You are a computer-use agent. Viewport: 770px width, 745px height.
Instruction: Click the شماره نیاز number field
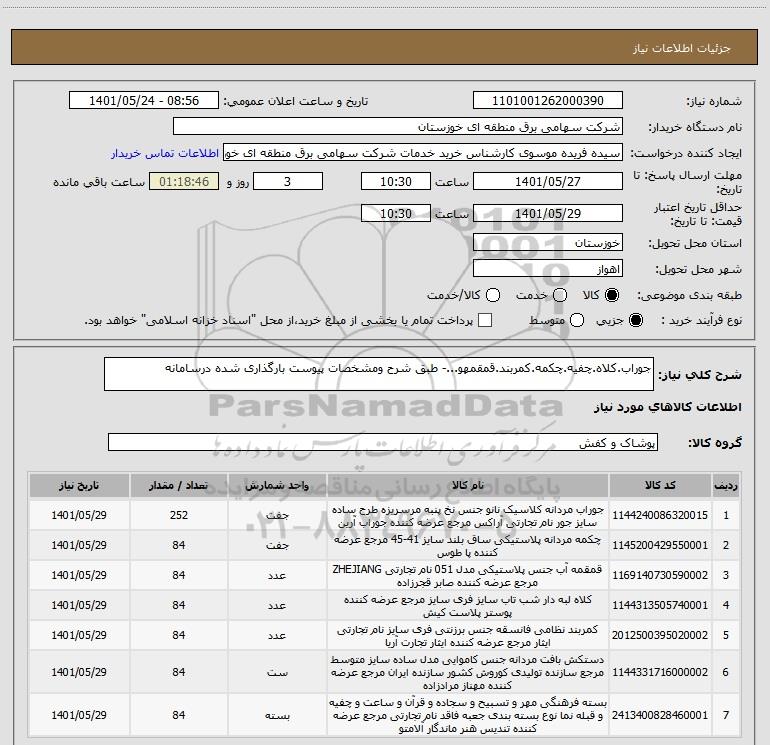547,101
